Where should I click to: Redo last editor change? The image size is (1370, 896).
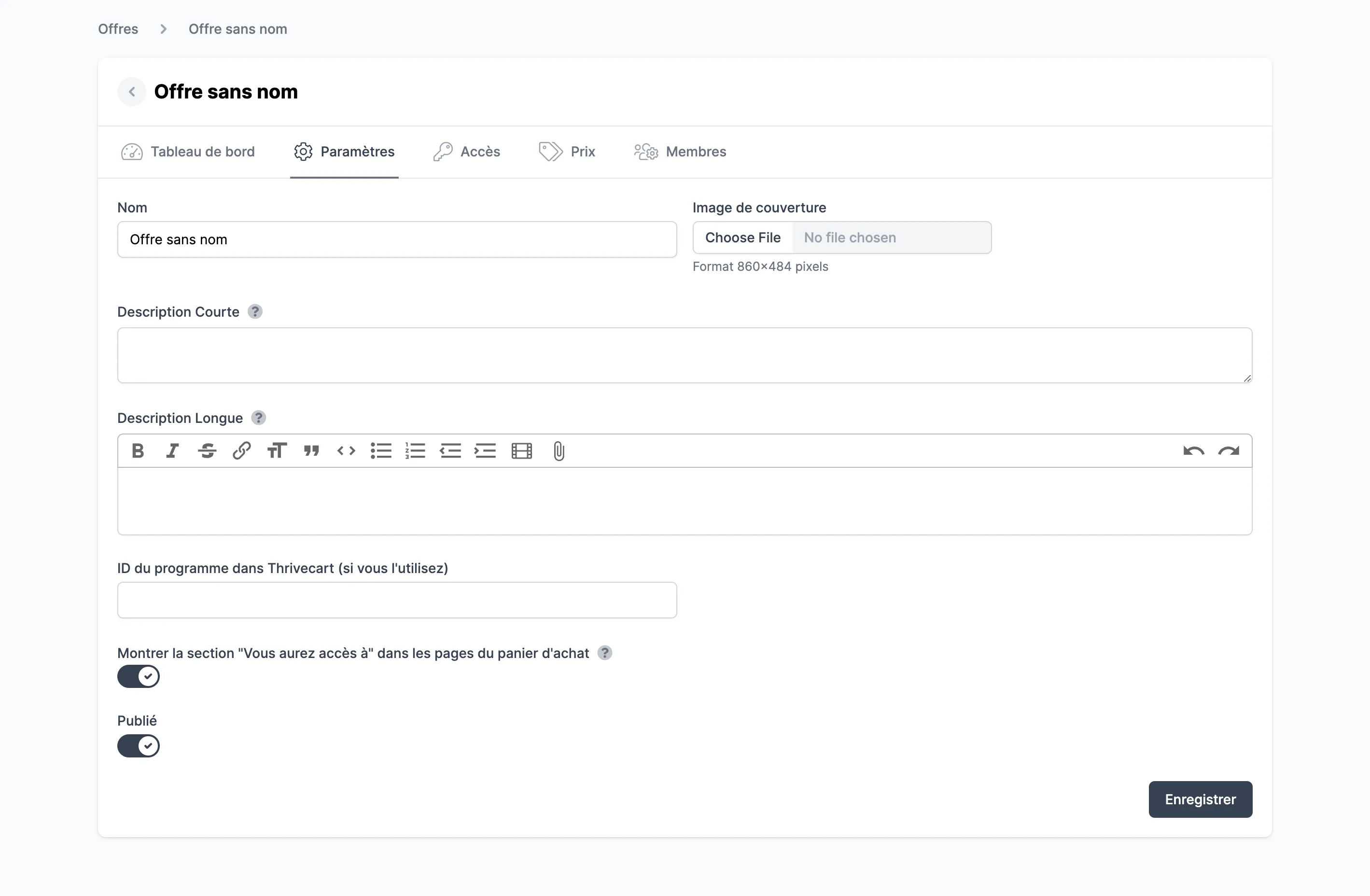(1229, 451)
